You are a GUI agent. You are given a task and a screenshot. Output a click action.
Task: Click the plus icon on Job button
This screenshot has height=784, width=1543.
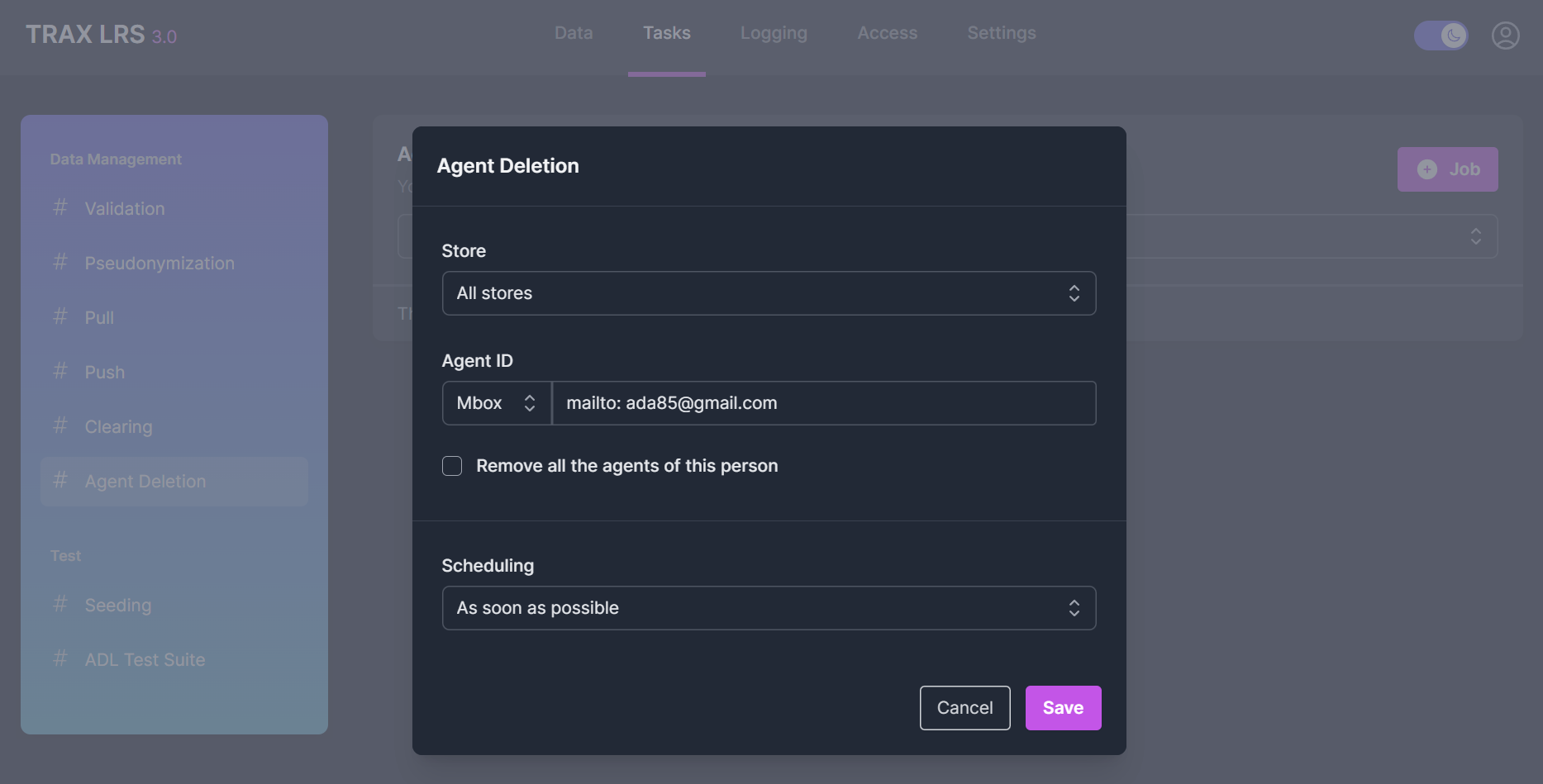(1427, 169)
